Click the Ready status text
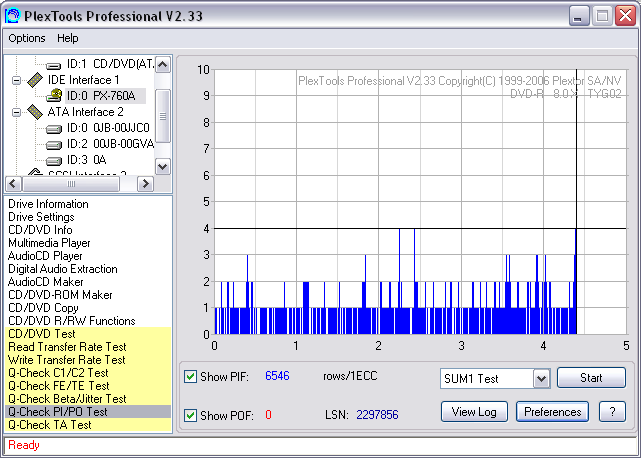The width and height of the screenshot is (641, 458). [24, 445]
